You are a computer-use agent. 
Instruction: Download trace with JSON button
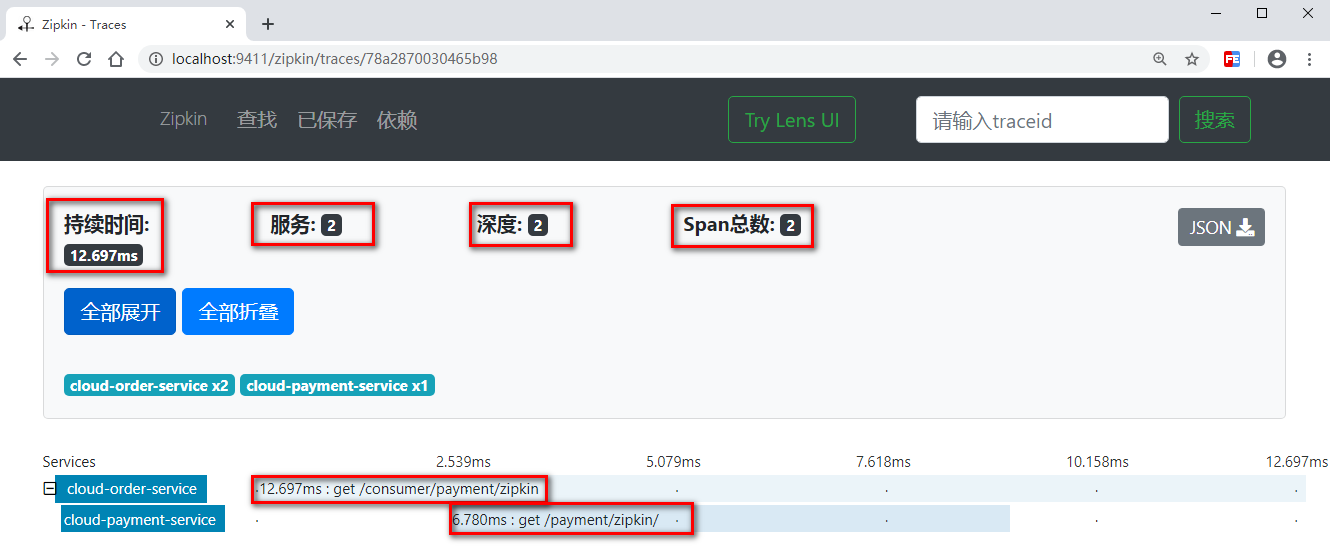1221,227
